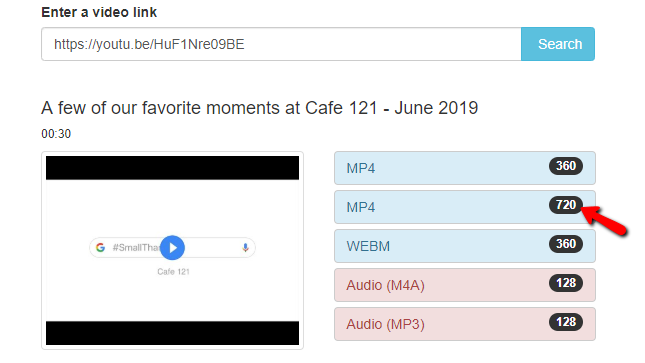Click the 128 badge on Audio (MP3) row
Image resolution: width=645 pixels, height=363 pixels.
tap(566, 322)
